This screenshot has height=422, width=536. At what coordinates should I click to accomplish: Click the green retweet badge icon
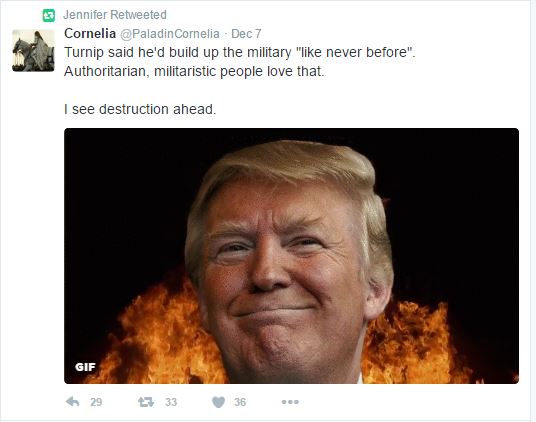49,15
